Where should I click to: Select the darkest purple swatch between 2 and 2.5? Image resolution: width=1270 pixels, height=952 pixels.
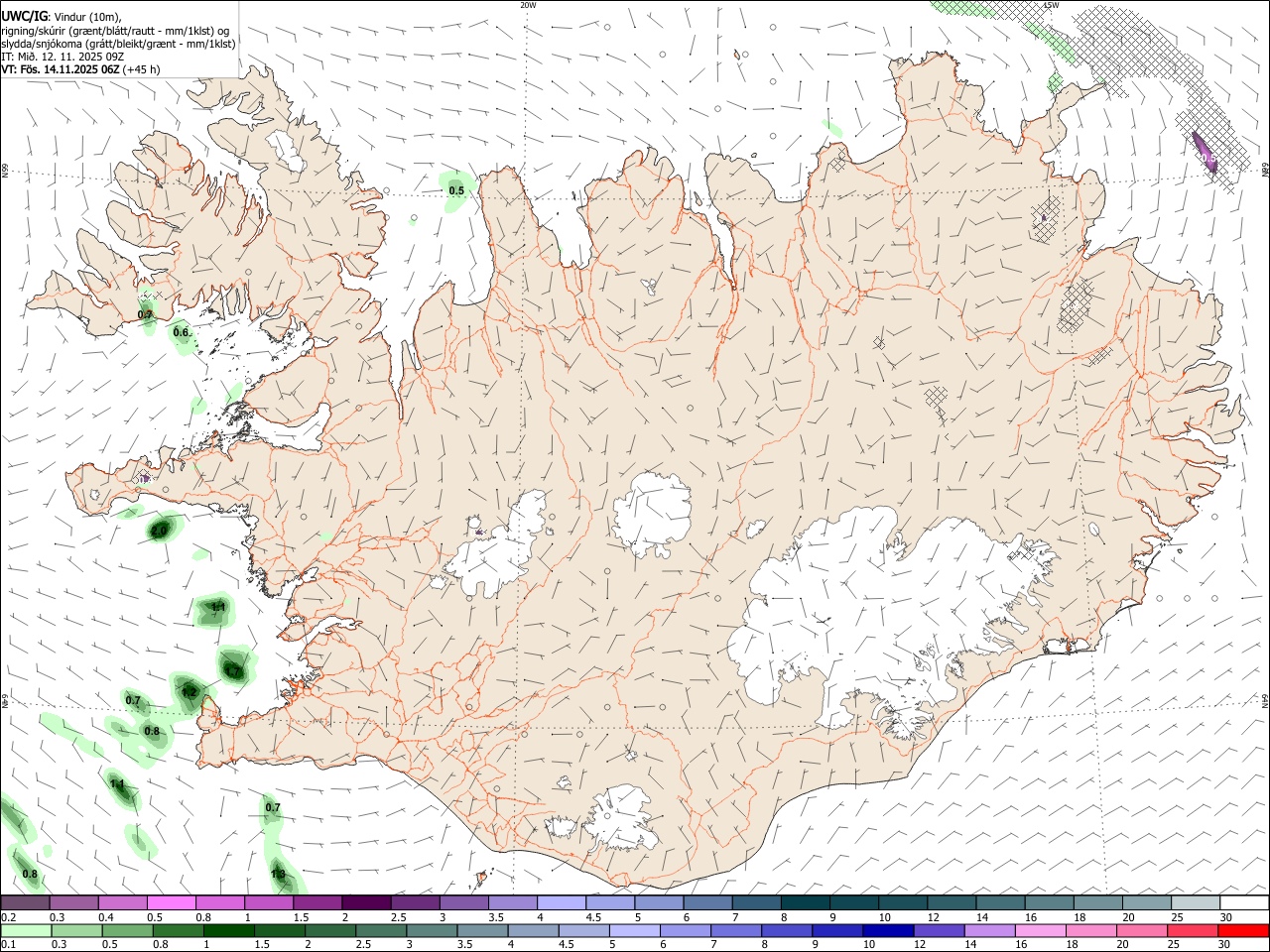click(x=366, y=902)
